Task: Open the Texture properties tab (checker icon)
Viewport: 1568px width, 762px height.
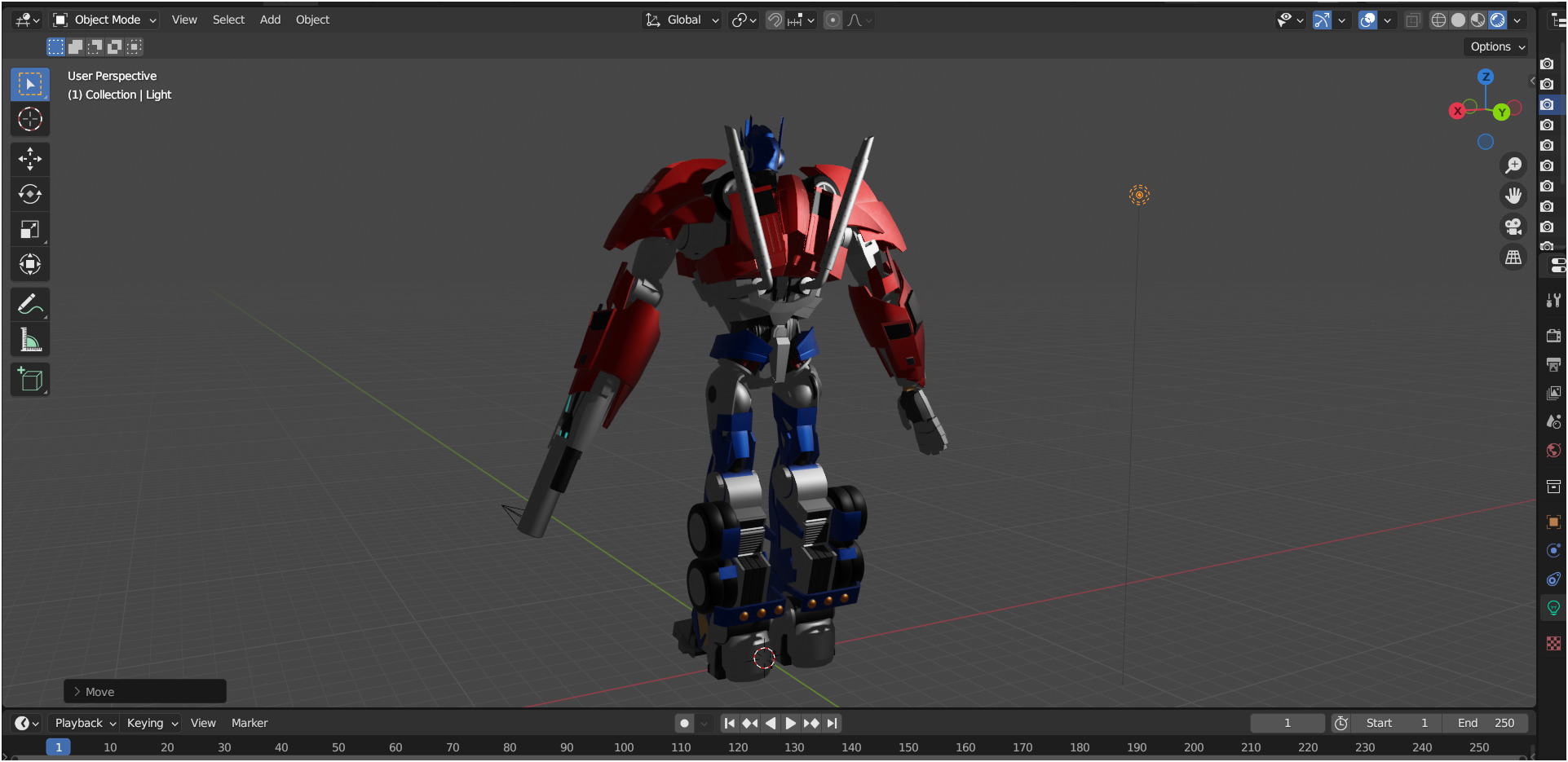Action: point(1553,644)
